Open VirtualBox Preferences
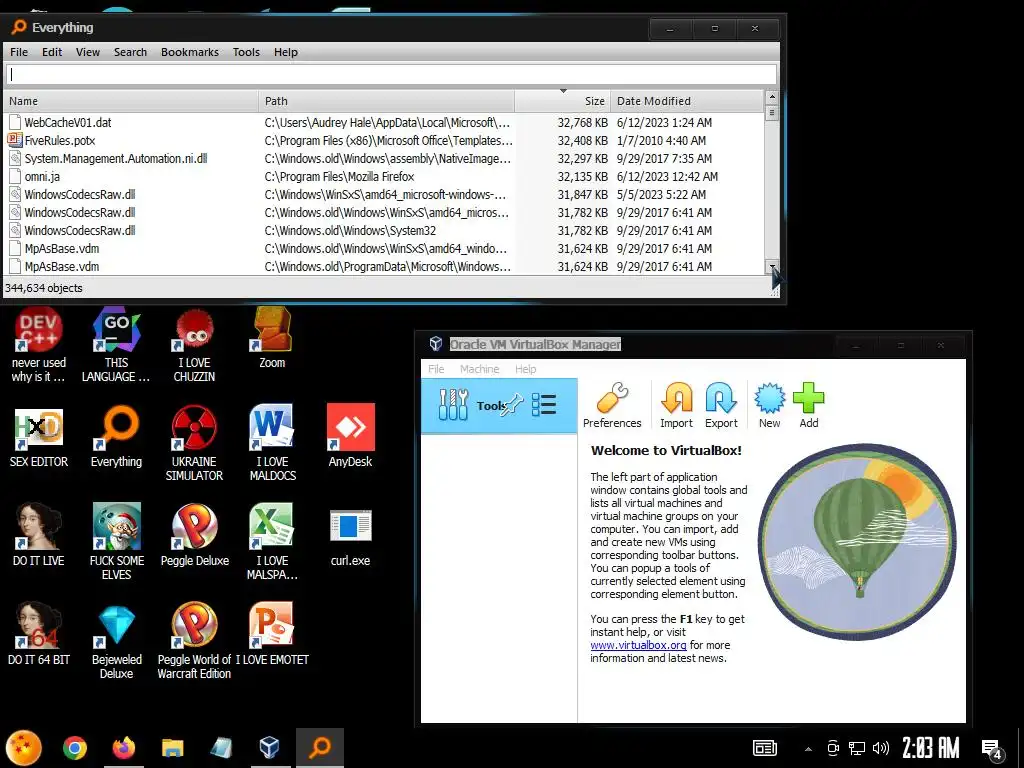Screen dimensions: 1024x768 click(612, 405)
